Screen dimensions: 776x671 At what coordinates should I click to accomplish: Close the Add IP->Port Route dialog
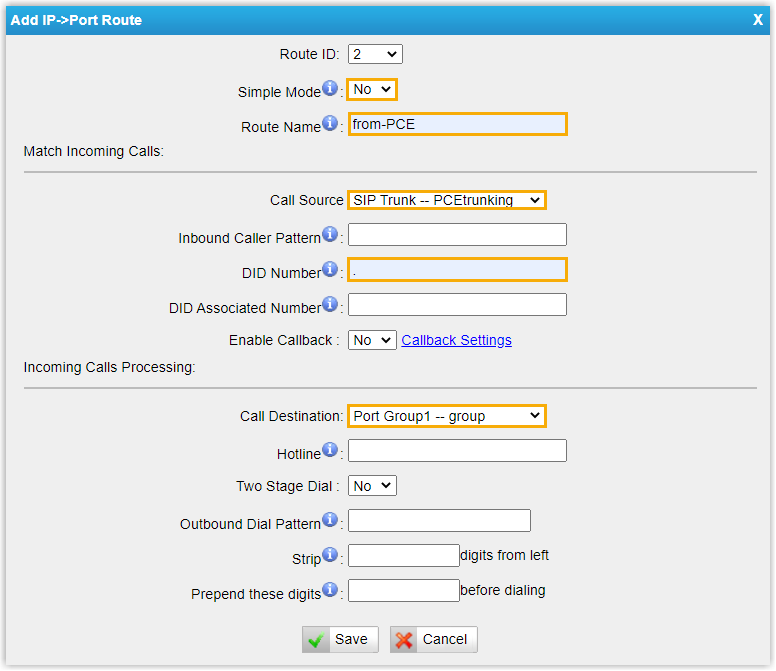[x=757, y=20]
